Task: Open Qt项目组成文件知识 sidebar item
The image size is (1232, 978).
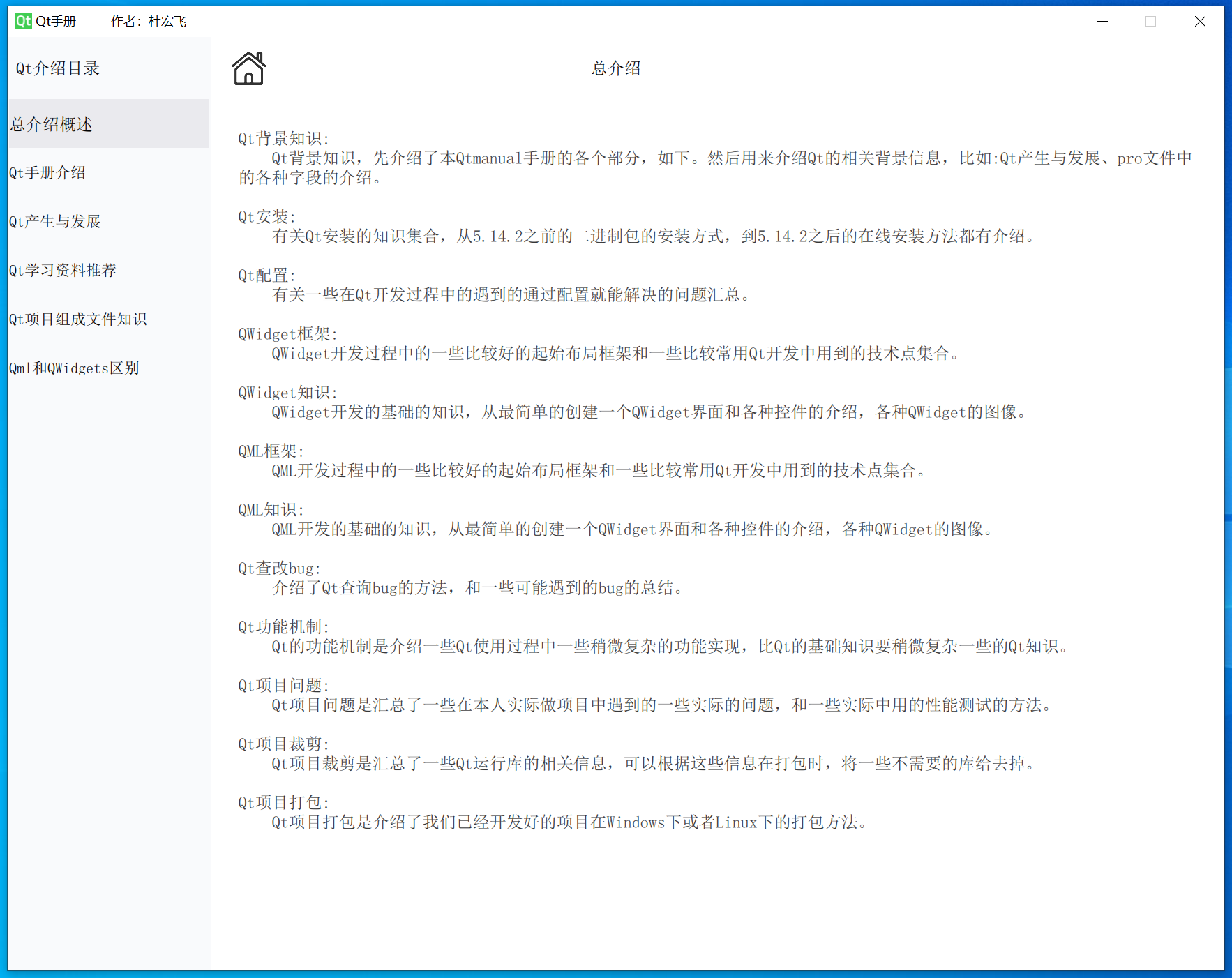Action: (x=108, y=319)
